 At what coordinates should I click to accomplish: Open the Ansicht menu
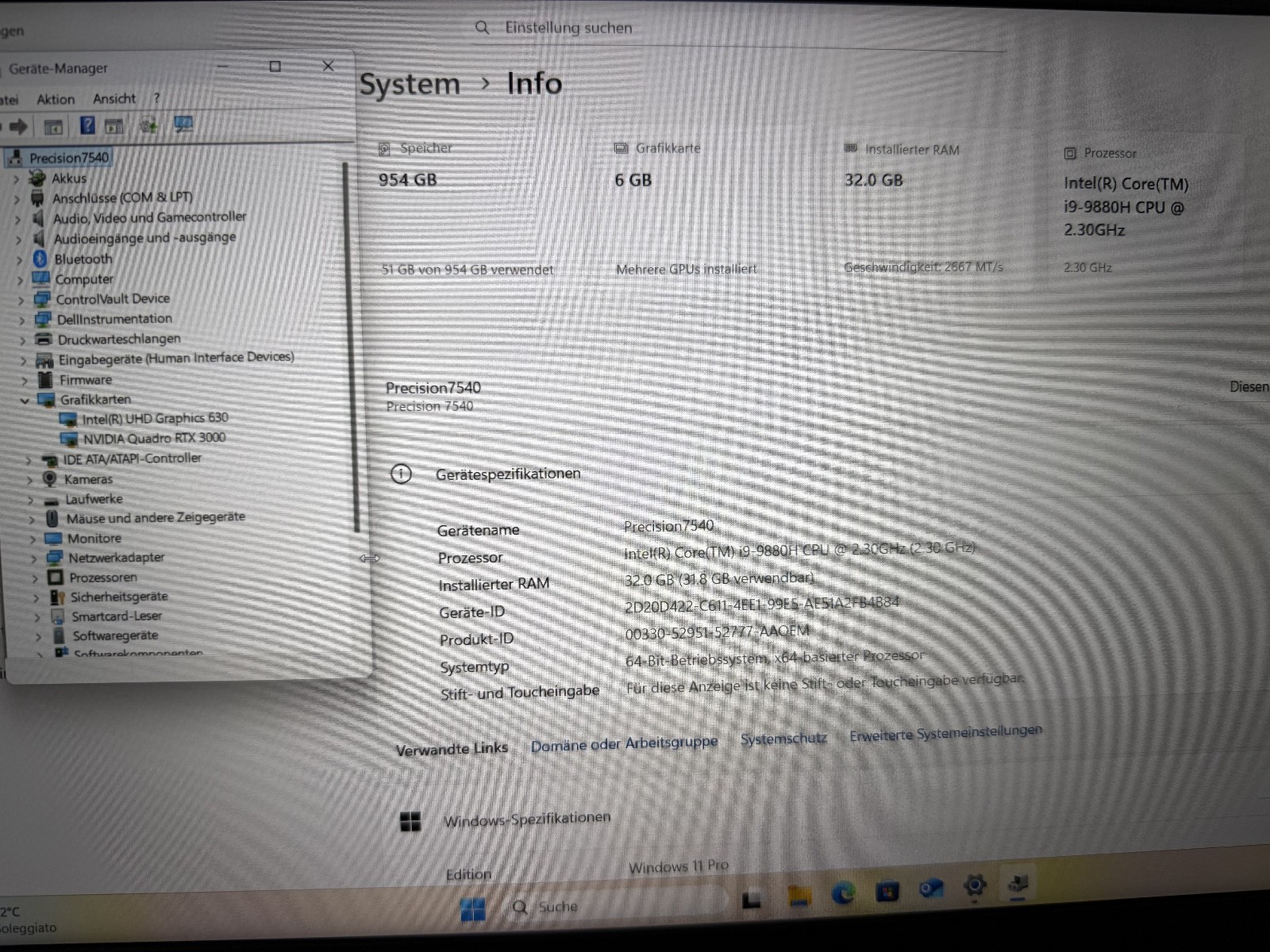[114, 98]
